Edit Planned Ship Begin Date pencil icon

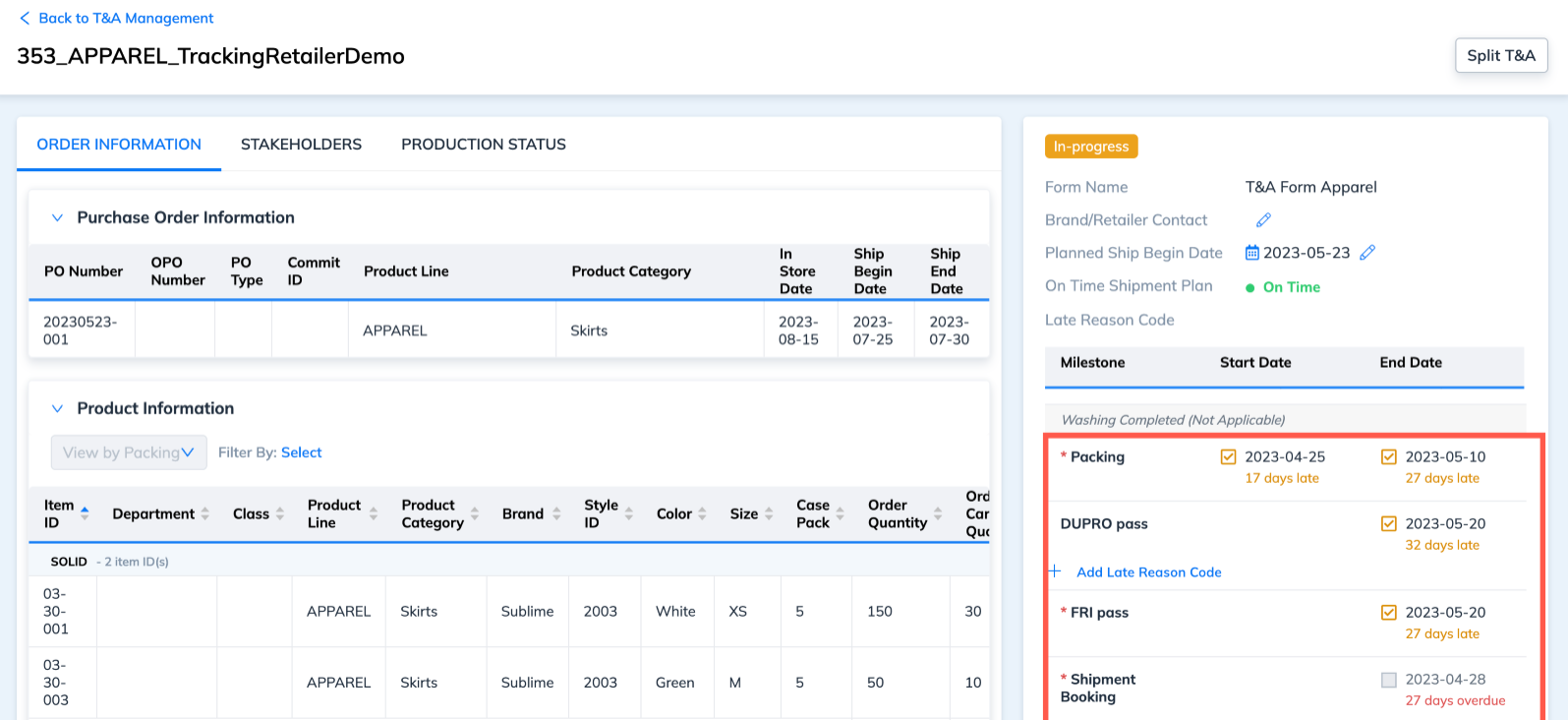[x=1367, y=253]
